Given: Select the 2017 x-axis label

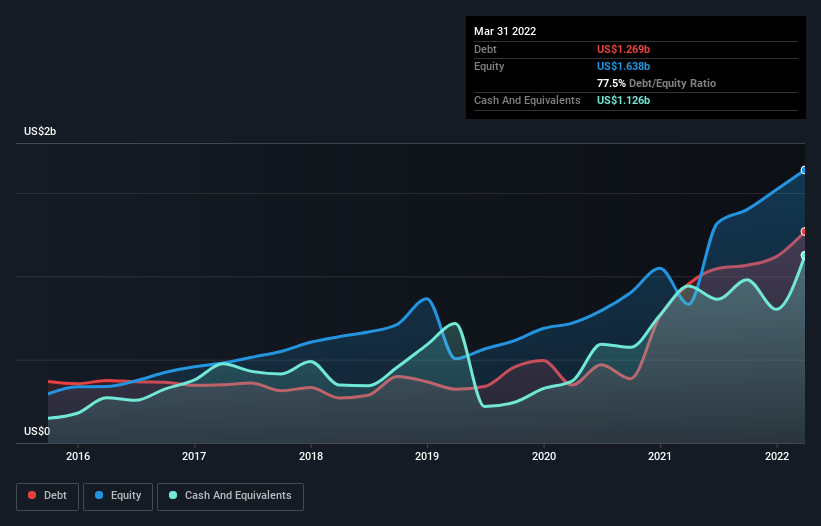Looking at the screenshot, I should coord(194,456).
